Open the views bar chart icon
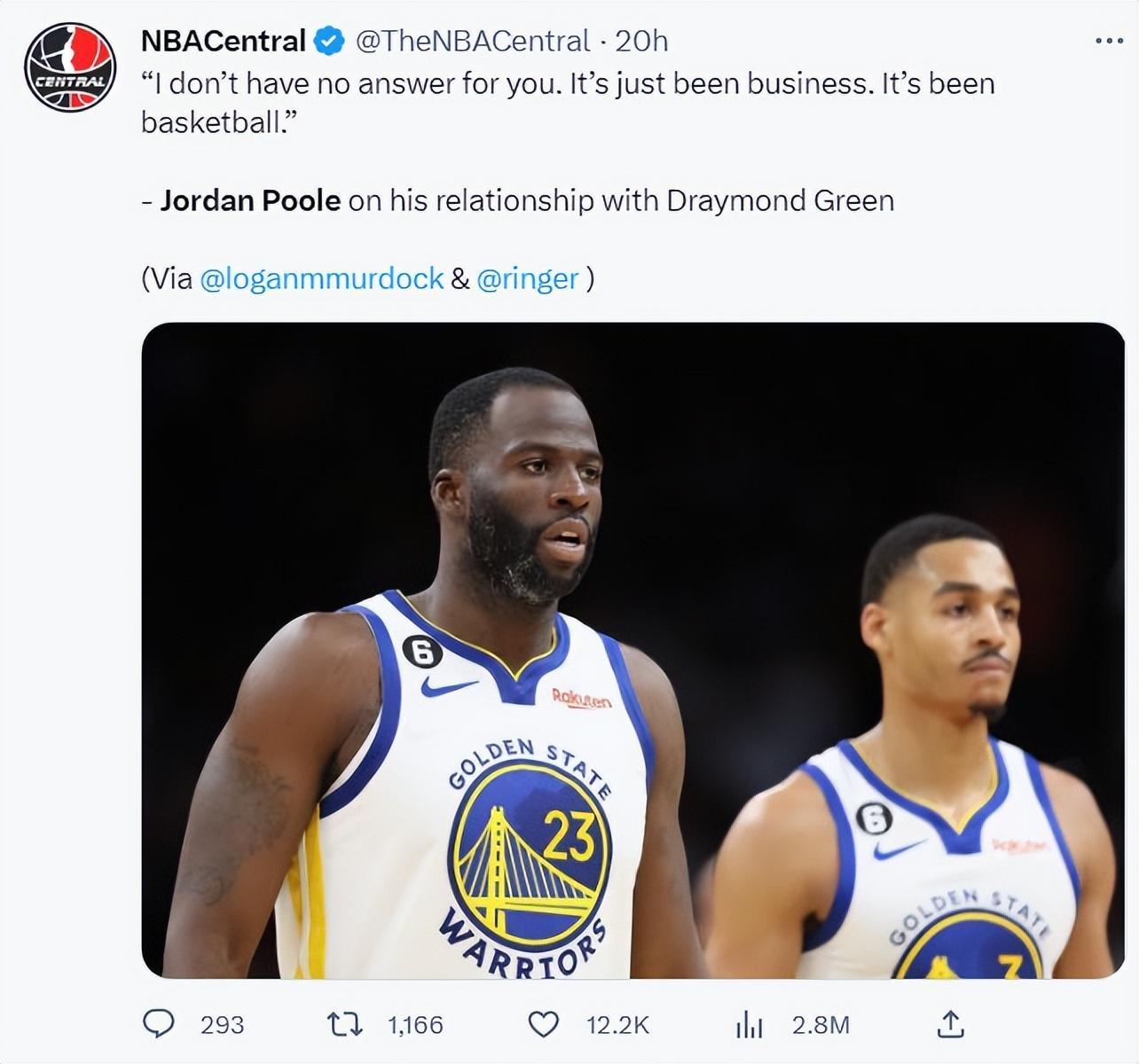Image resolution: width=1139 pixels, height=1064 pixels. (750, 1025)
